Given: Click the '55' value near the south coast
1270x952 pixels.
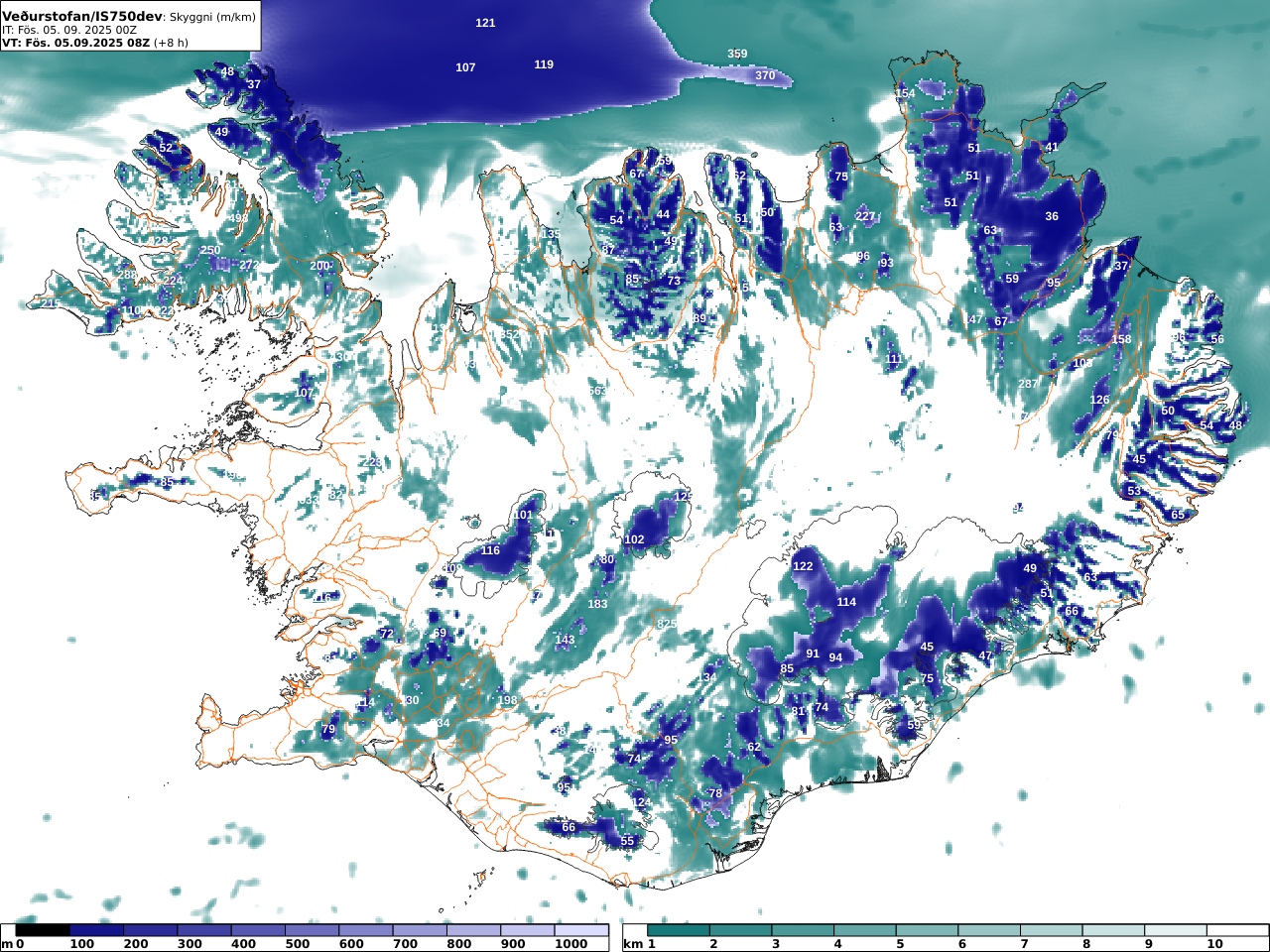Looking at the screenshot, I should click(627, 841).
